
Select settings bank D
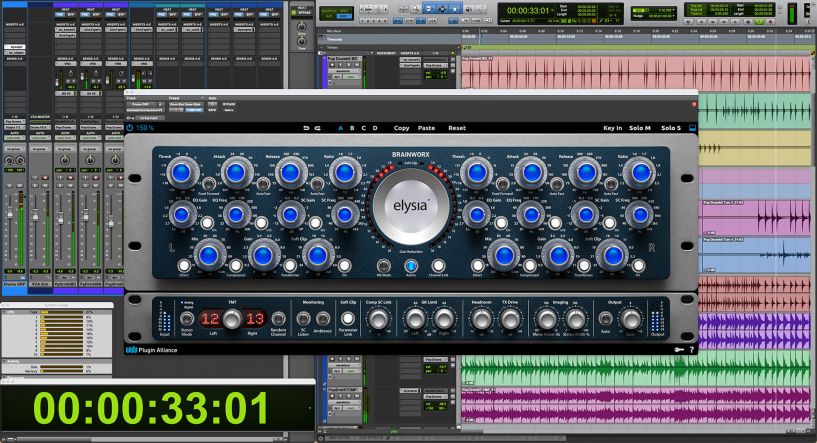[x=375, y=128]
